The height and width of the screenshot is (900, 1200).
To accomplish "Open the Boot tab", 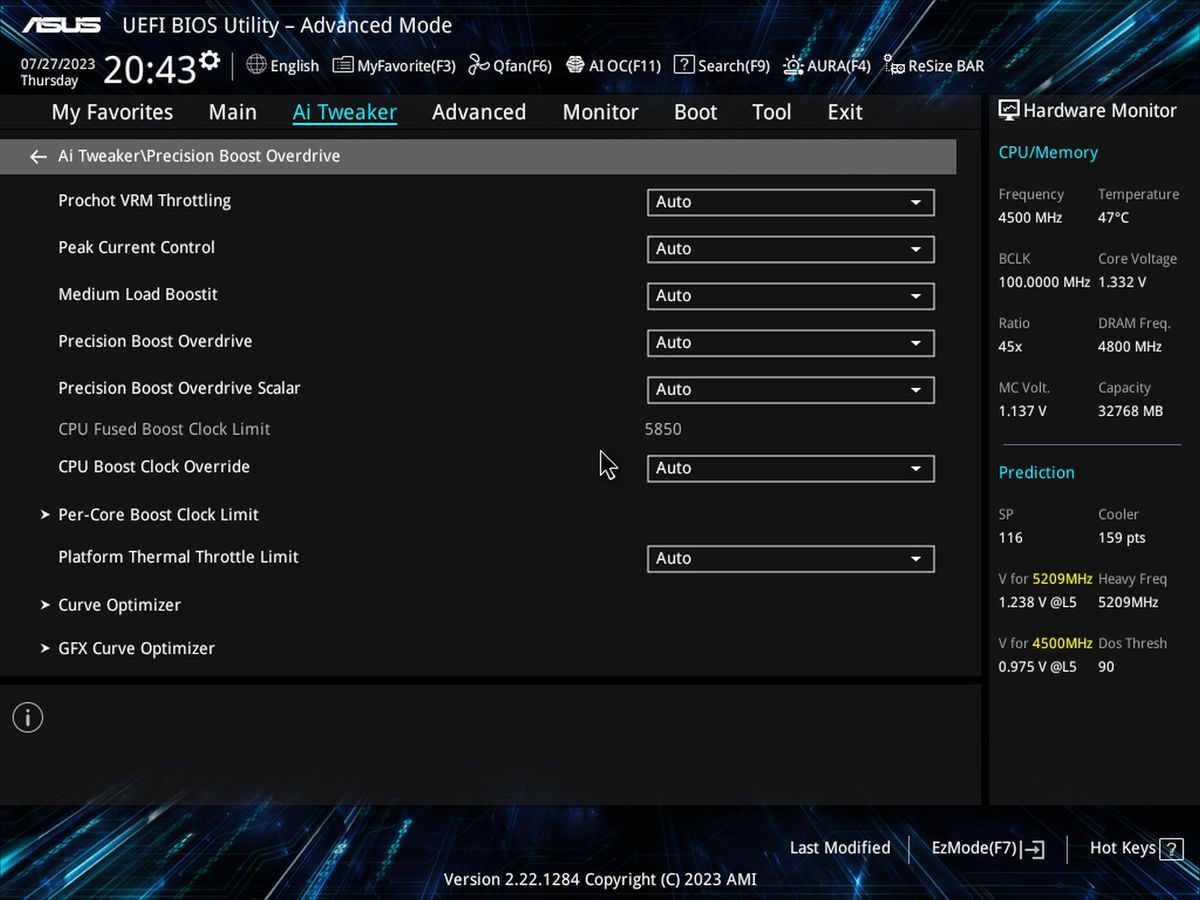I will tap(696, 112).
